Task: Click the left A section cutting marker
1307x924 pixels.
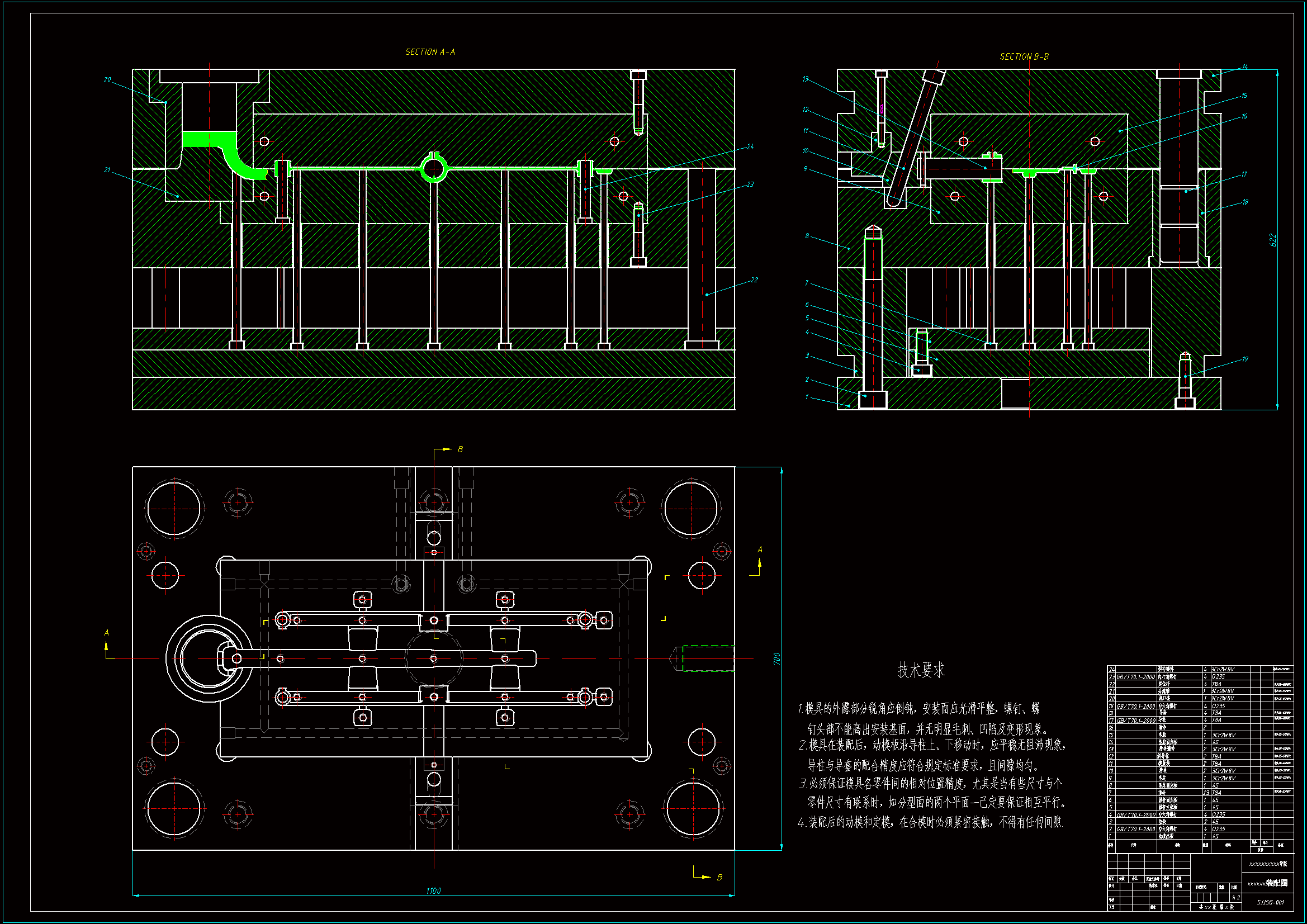Action: tap(107, 646)
